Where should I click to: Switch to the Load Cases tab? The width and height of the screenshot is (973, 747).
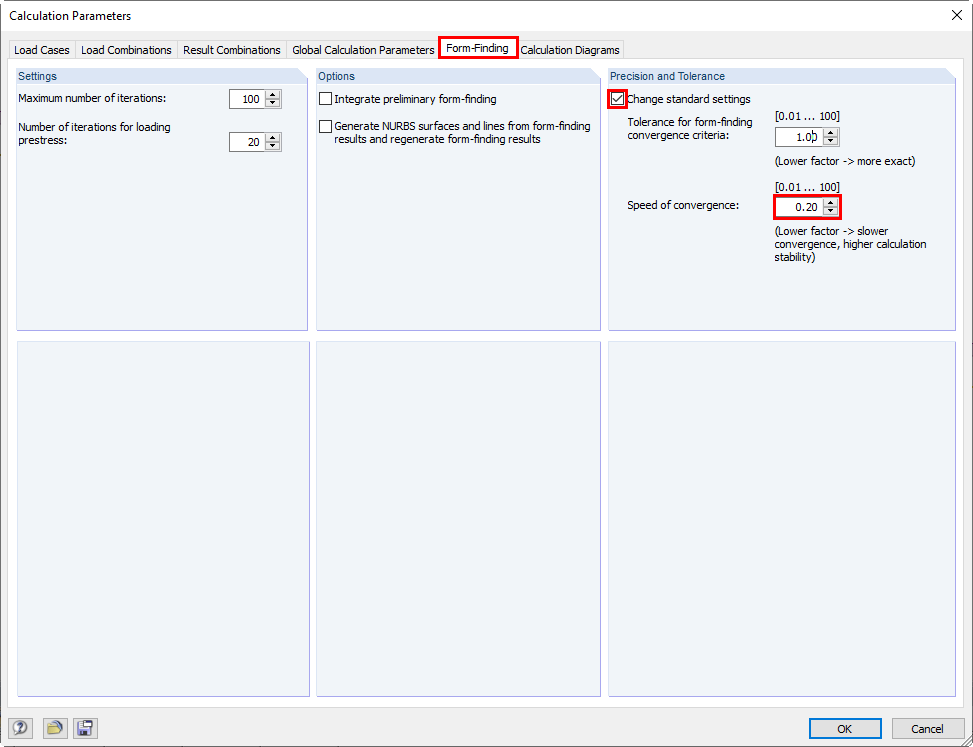tap(42, 50)
